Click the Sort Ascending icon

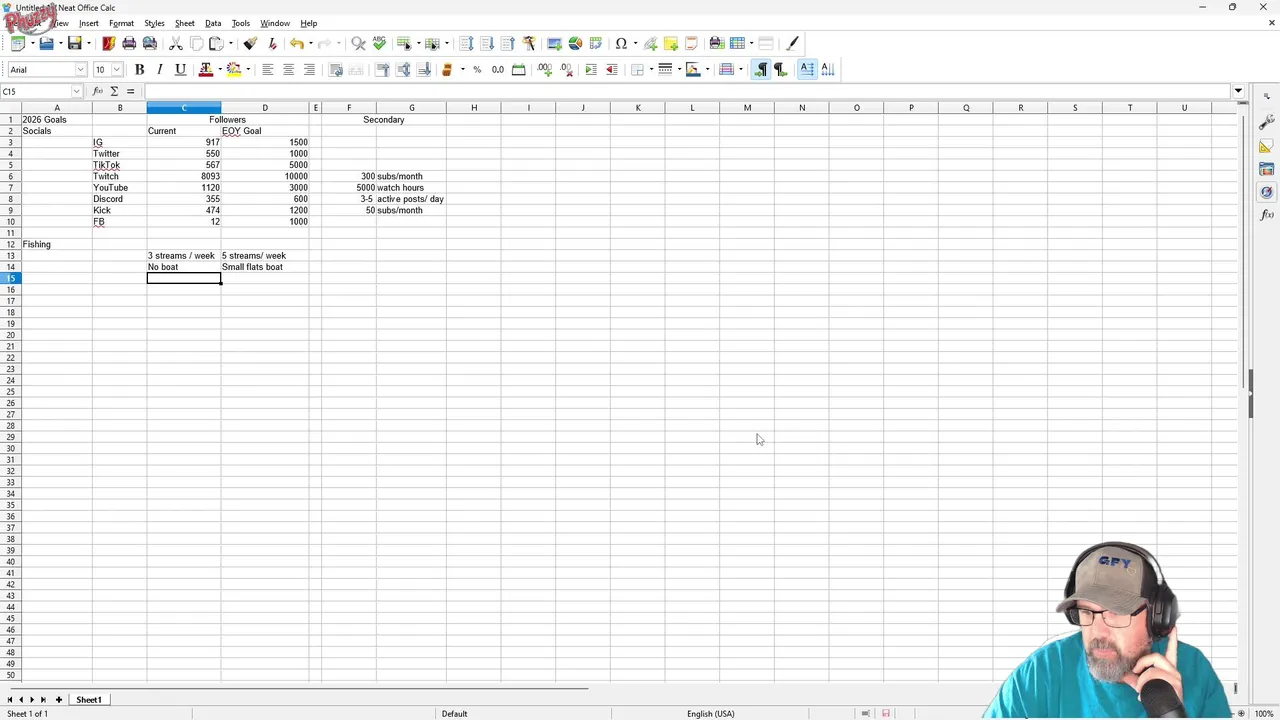[x=487, y=43]
